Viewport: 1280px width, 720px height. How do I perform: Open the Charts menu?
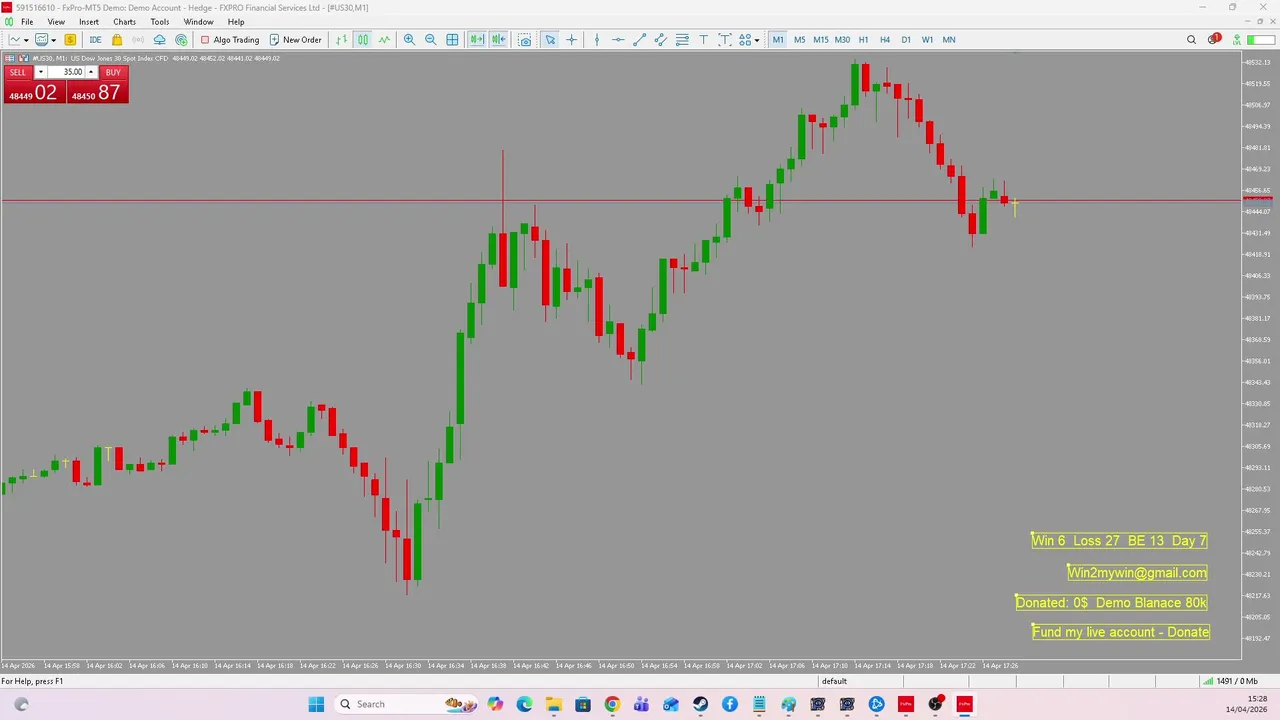click(124, 22)
